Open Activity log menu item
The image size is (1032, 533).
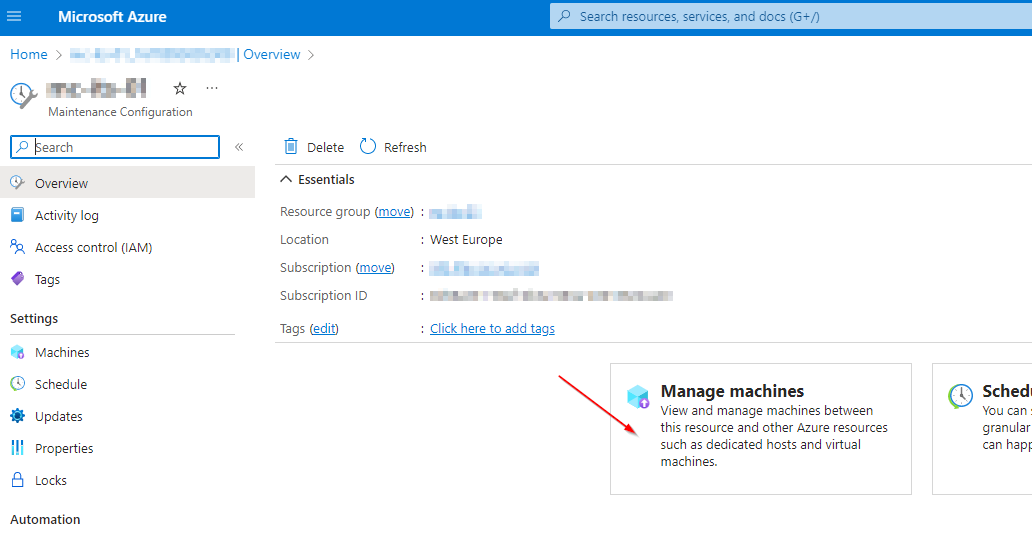[x=66, y=215]
